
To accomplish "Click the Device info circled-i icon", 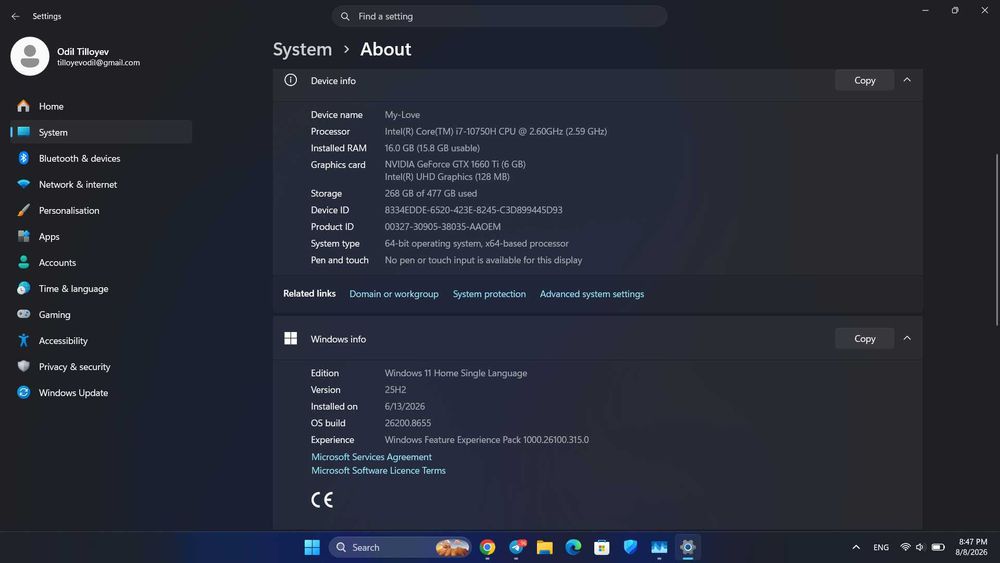I will click(x=291, y=80).
